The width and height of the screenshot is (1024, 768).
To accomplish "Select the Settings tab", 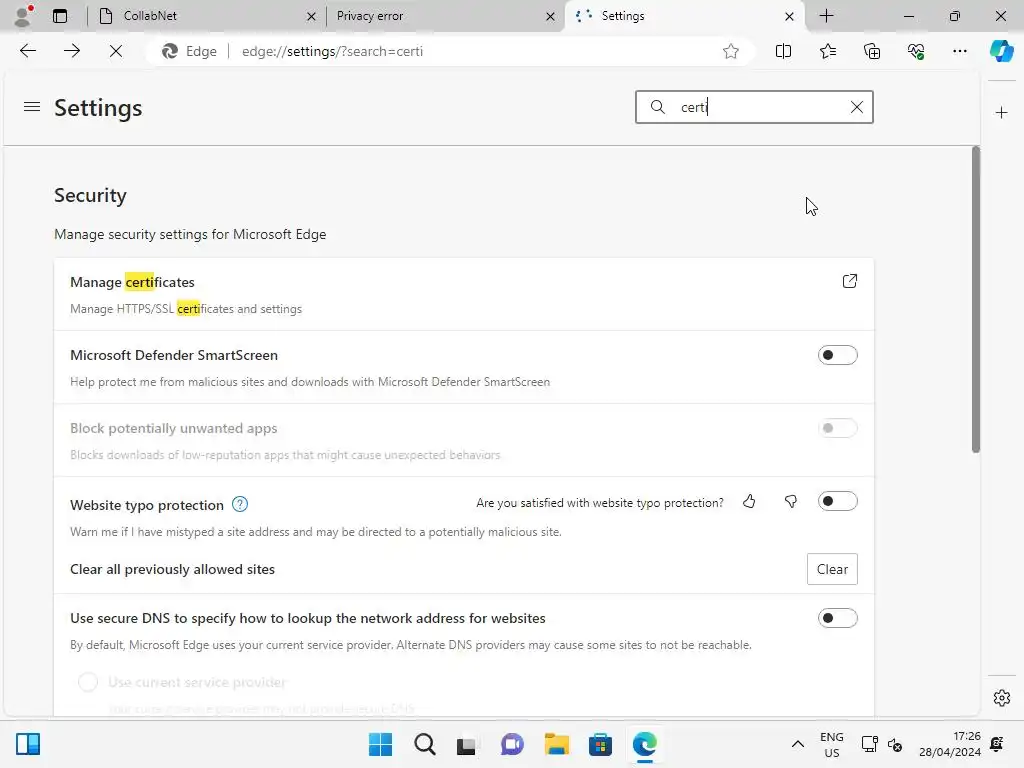I will (x=685, y=16).
